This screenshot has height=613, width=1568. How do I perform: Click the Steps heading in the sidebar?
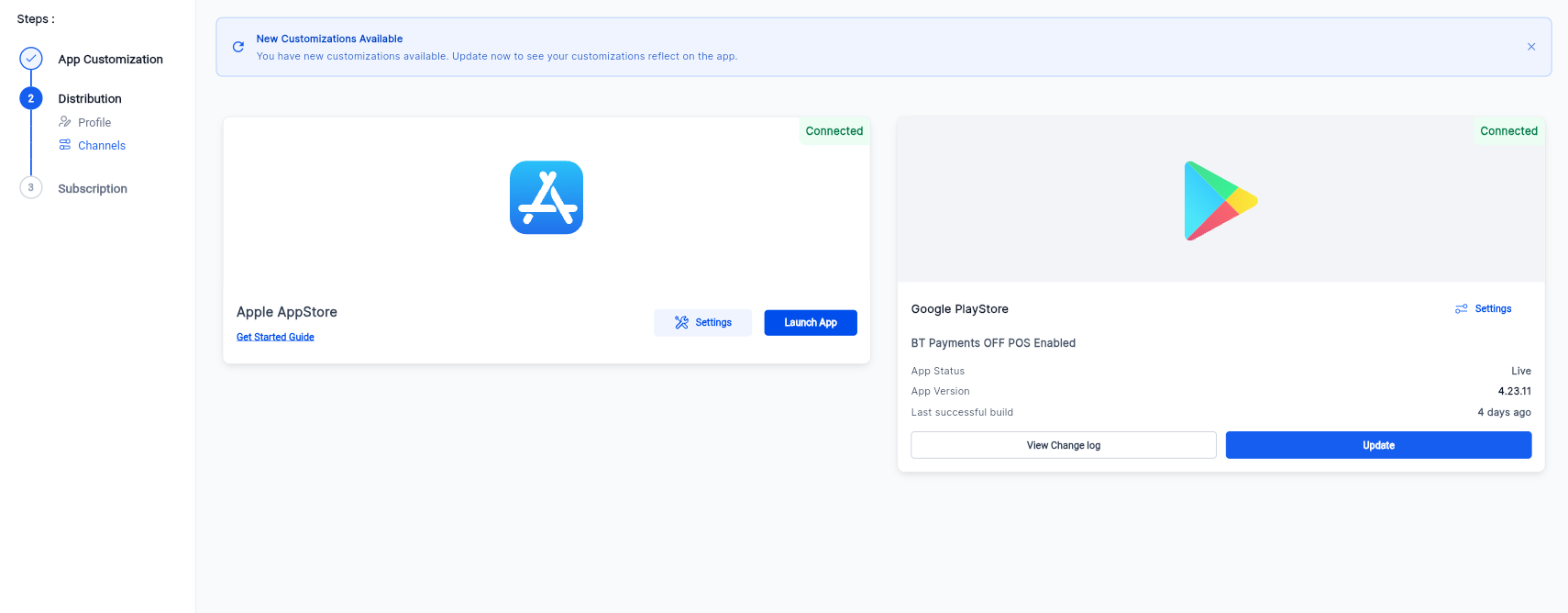tap(36, 18)
